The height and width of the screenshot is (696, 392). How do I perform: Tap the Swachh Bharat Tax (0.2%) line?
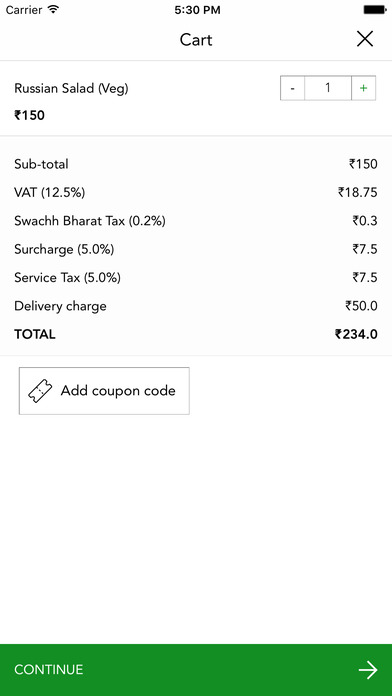pos(196,221)
